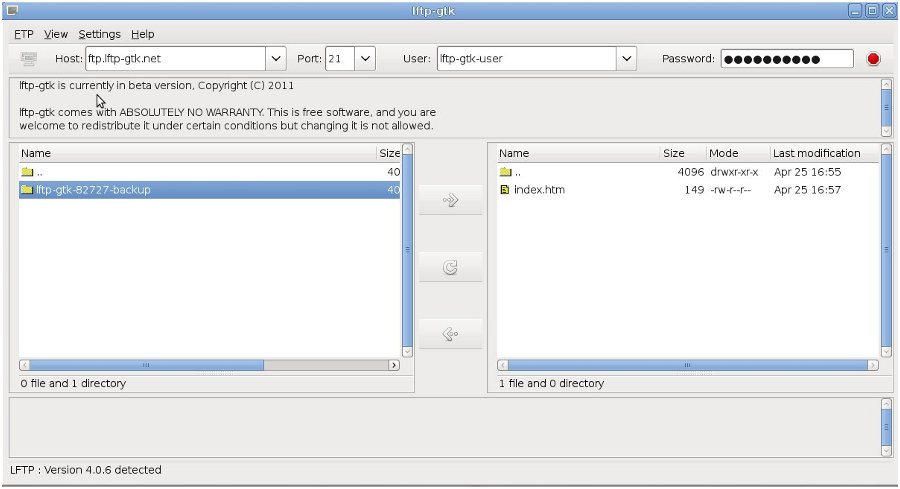Click size 149 of index.htm
The width and height of the screenshot is (900, 489).
coord(694,189)
